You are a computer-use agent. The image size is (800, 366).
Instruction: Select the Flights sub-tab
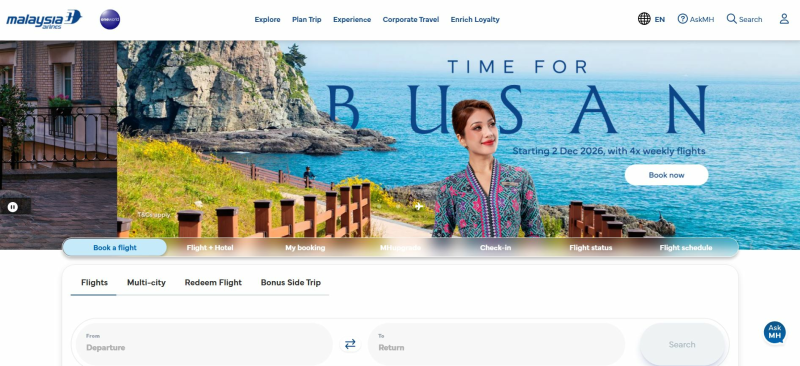pyautogui.click(x=94, y=282)
